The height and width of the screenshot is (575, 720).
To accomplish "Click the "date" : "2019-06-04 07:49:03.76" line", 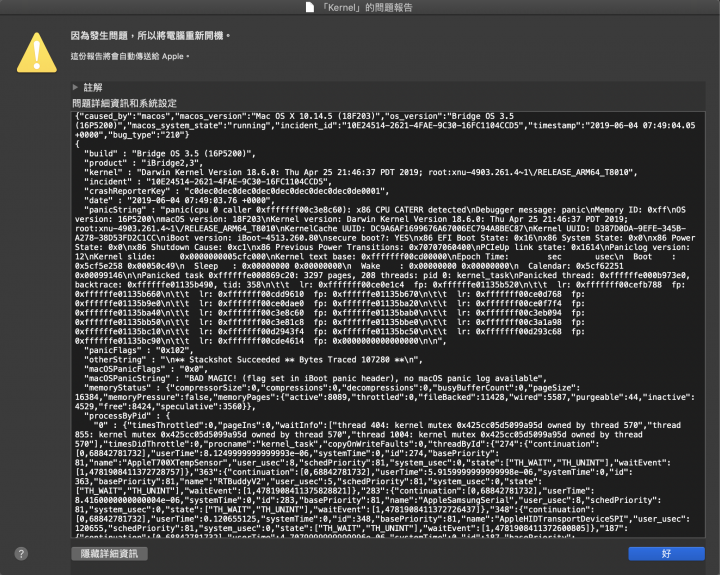I will coord(179,200).
